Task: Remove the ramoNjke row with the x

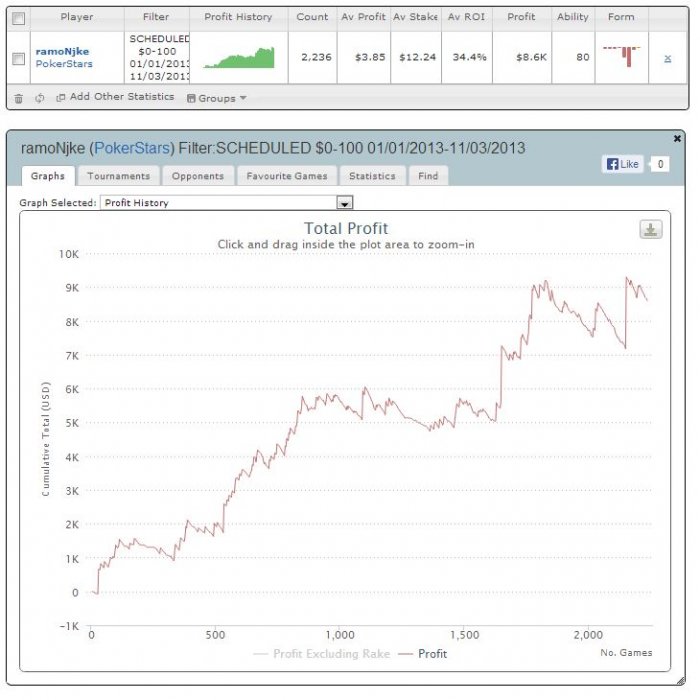Action: pos(667,58)
